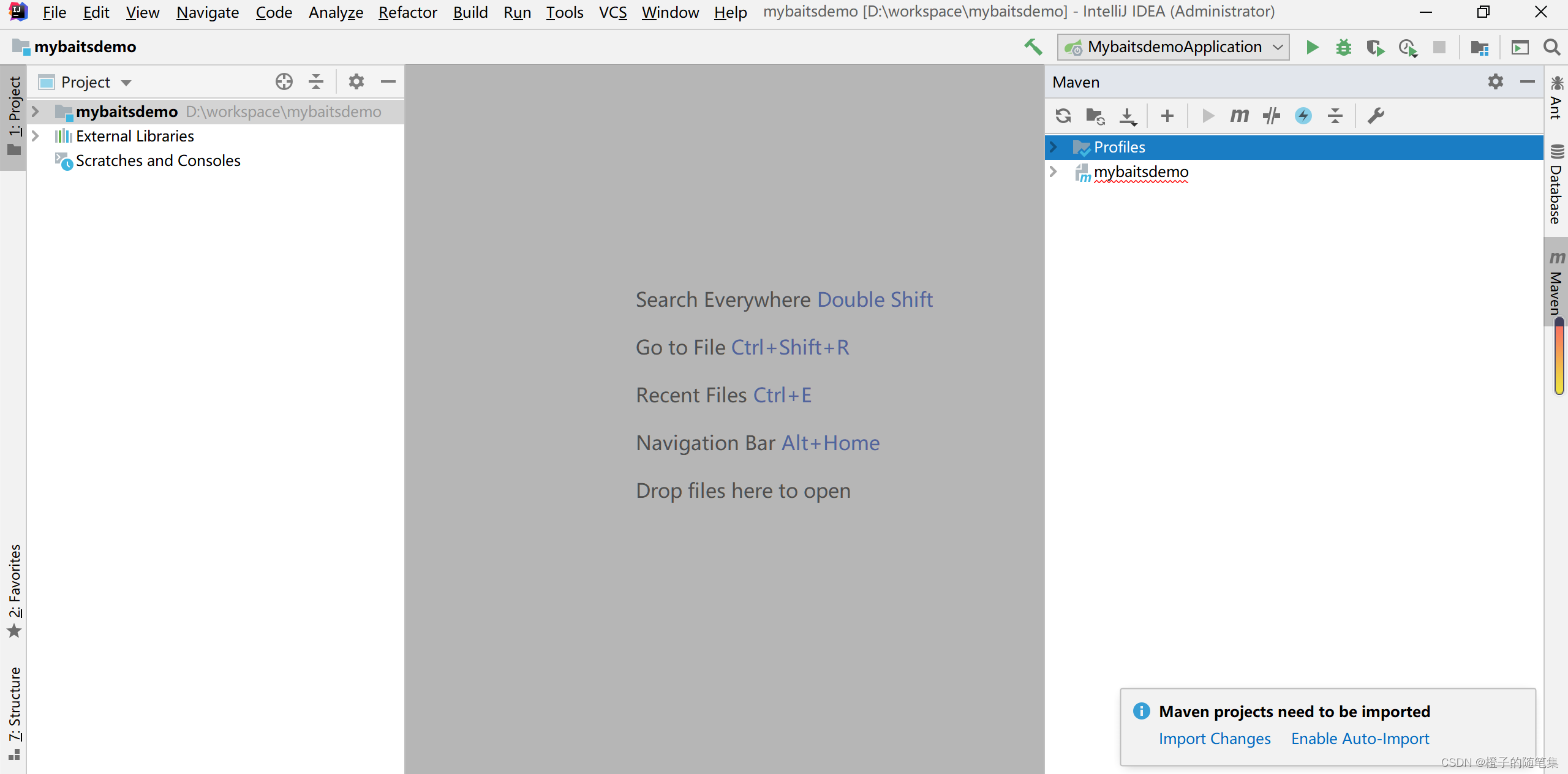Open the View menu
Viewport: 1568px width, 774px height.
tap(142, 12)
